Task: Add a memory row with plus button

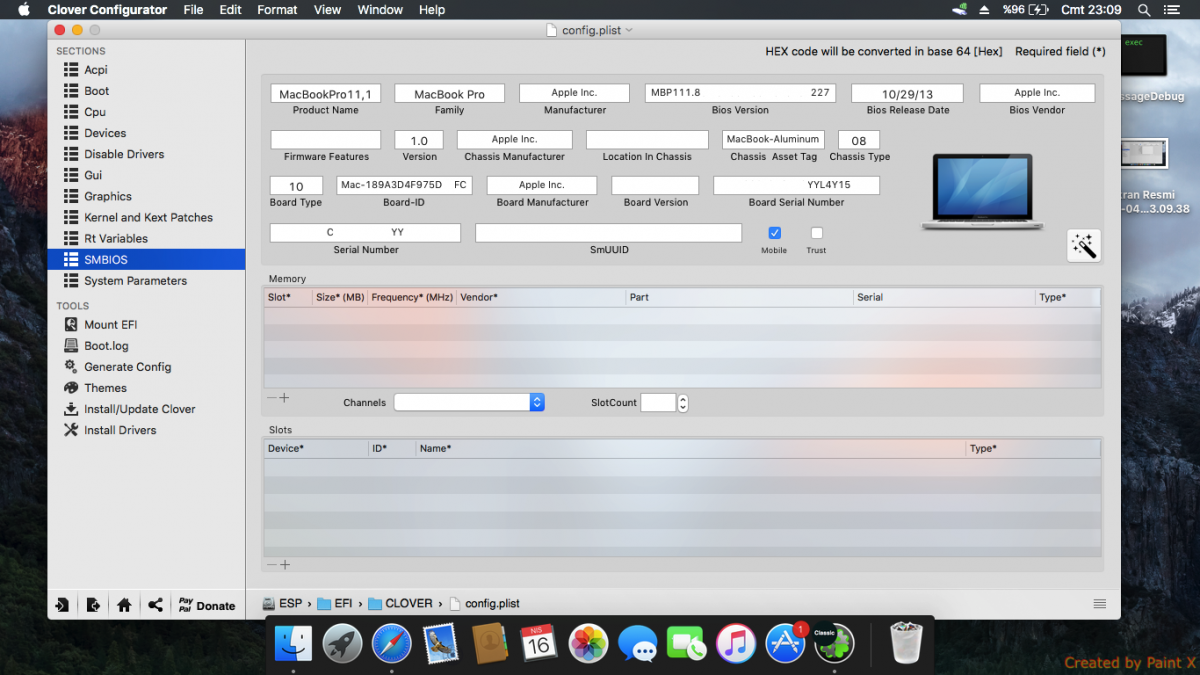Action: click(x=285, y=398)
